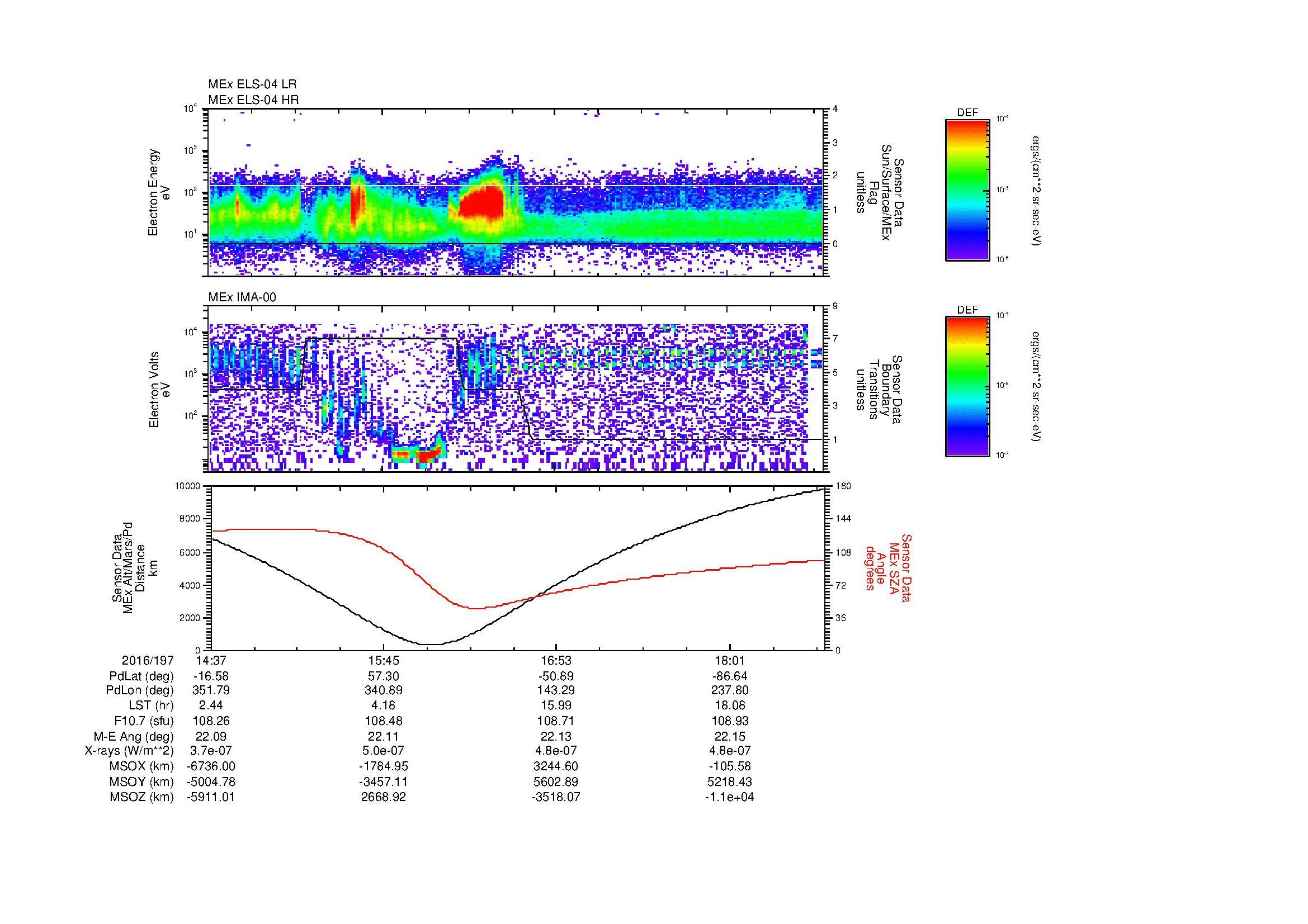Image resolution: width=1308 pixels, height=924 pixels.
Task: Click the '16:53' time tick label
Action: click(556, 661)
